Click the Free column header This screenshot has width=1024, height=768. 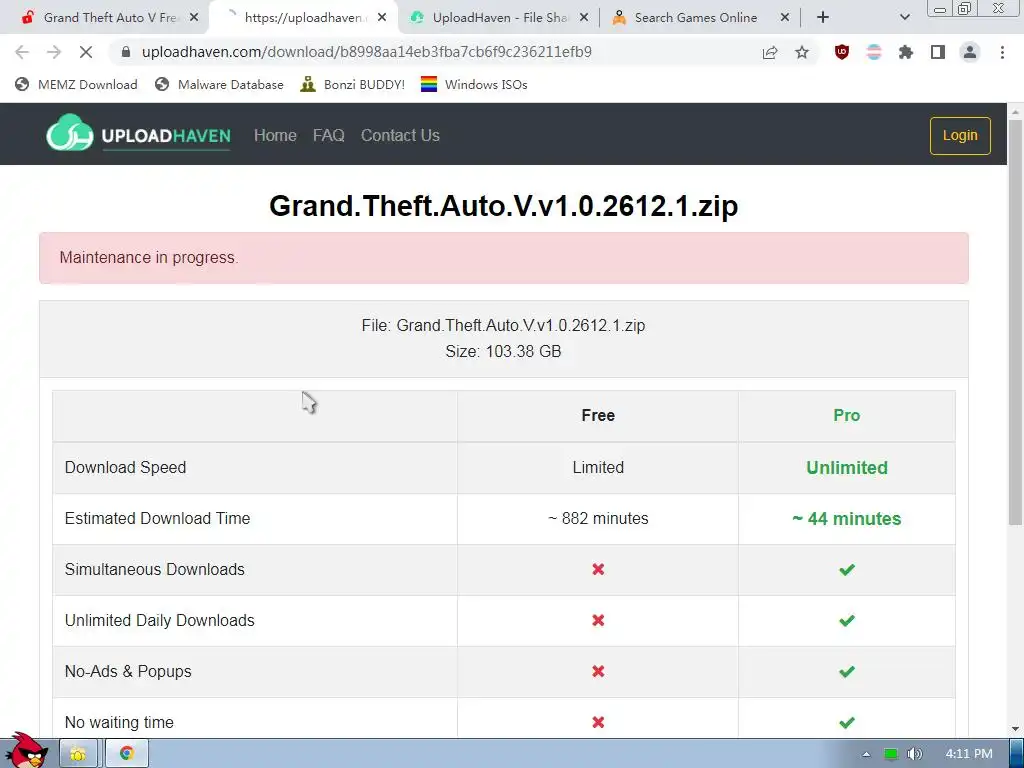[598, 415]
